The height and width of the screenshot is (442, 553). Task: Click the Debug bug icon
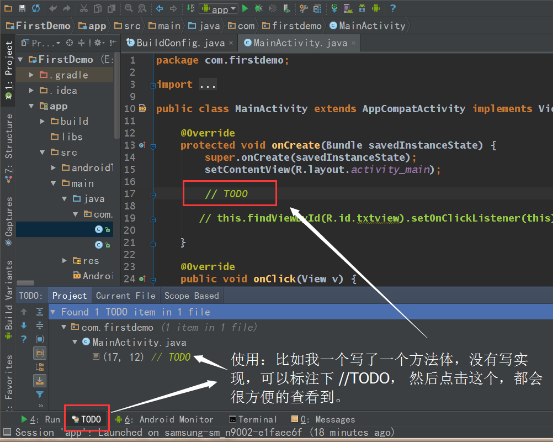pyautogui.click(x=259, y=8)
